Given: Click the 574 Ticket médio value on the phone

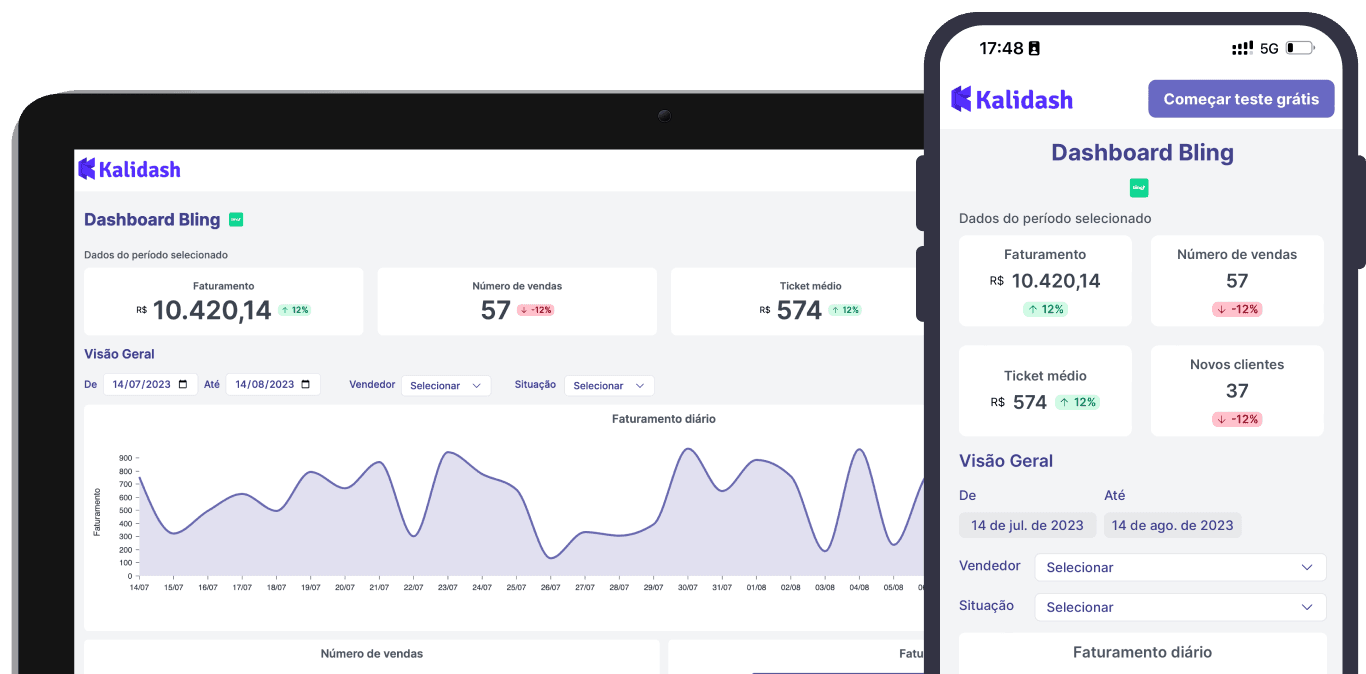Looking at the screenshot, I should point(1030,402).
